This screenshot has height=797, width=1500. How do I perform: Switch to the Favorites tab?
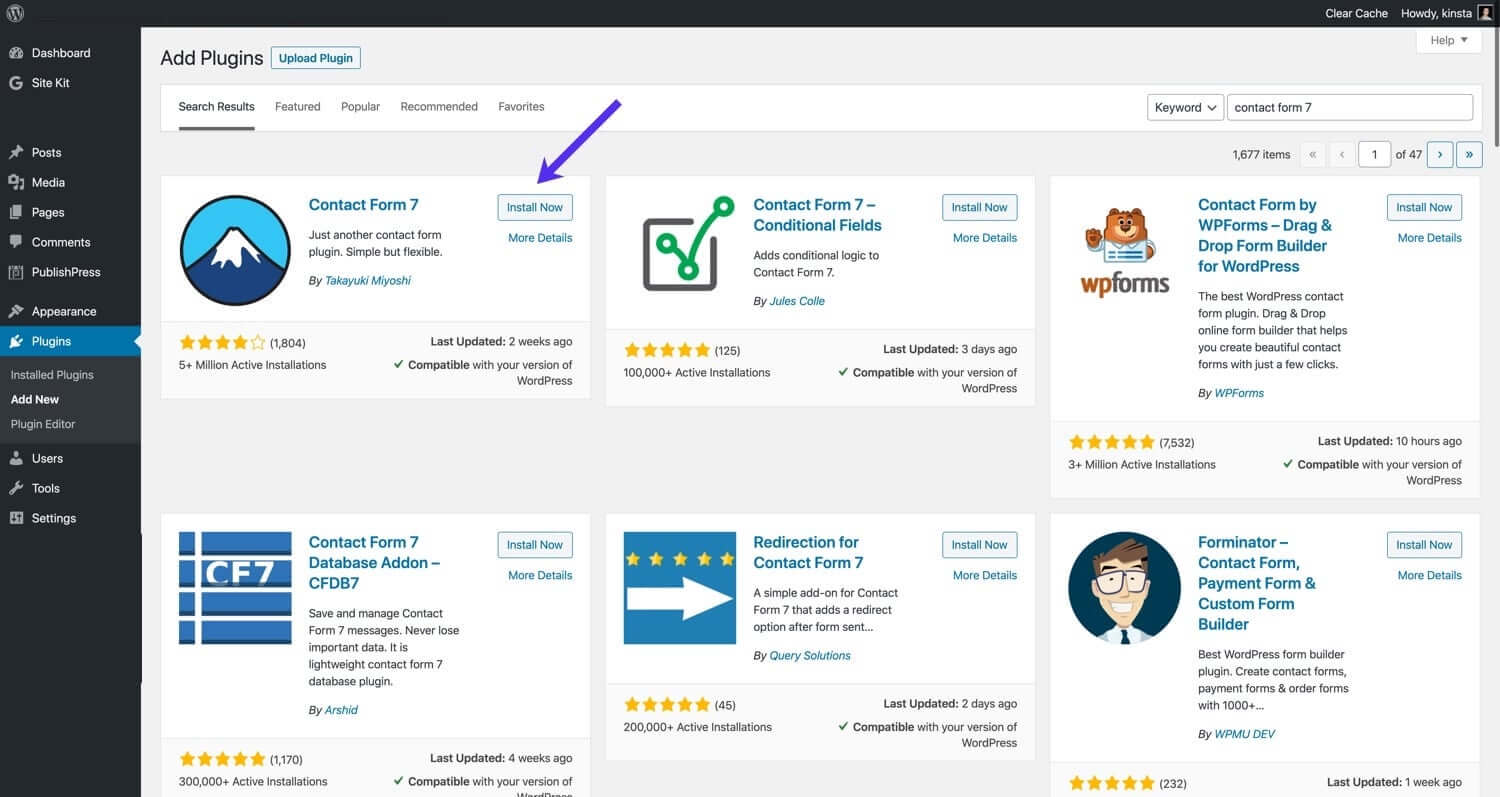521,107
